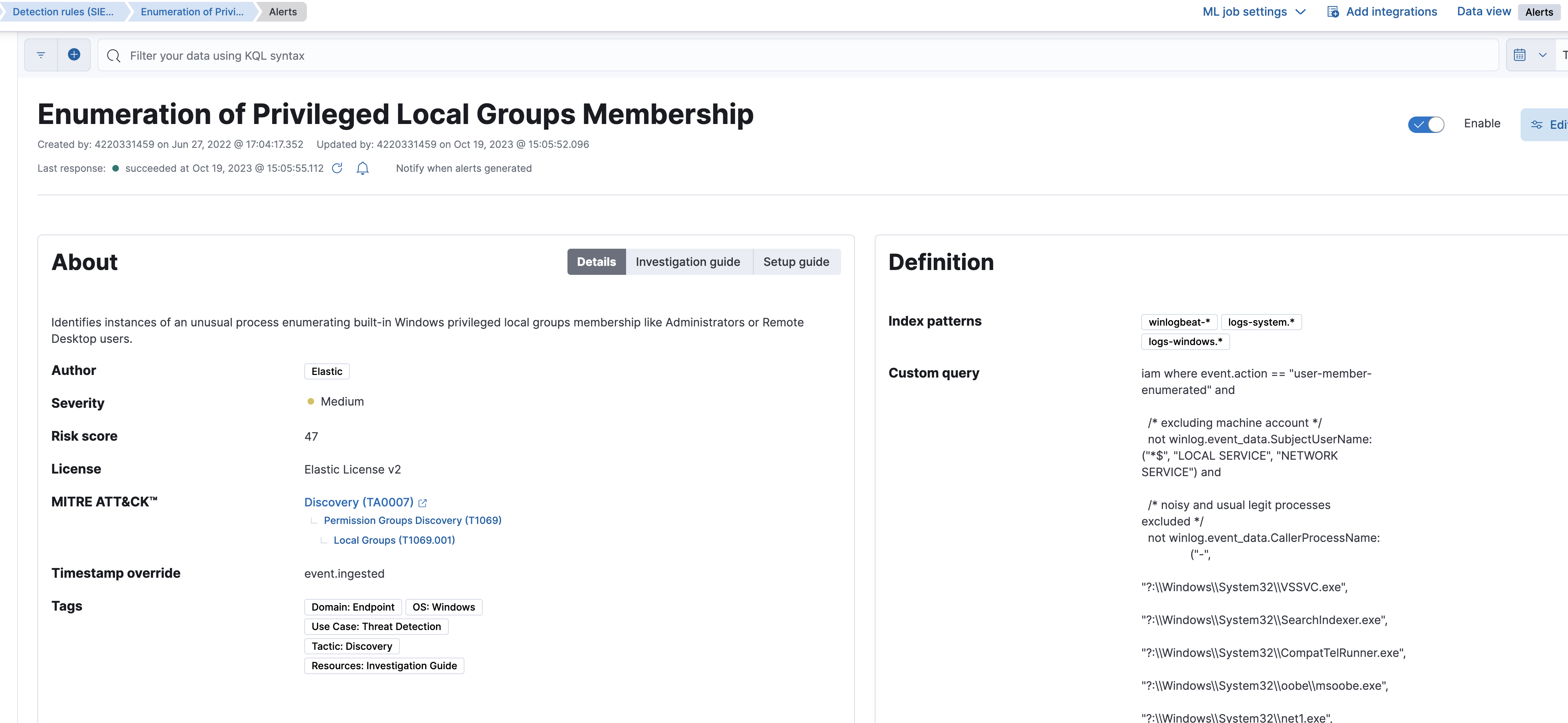Click the blue plus icon to add a filter

pos(74,54)
